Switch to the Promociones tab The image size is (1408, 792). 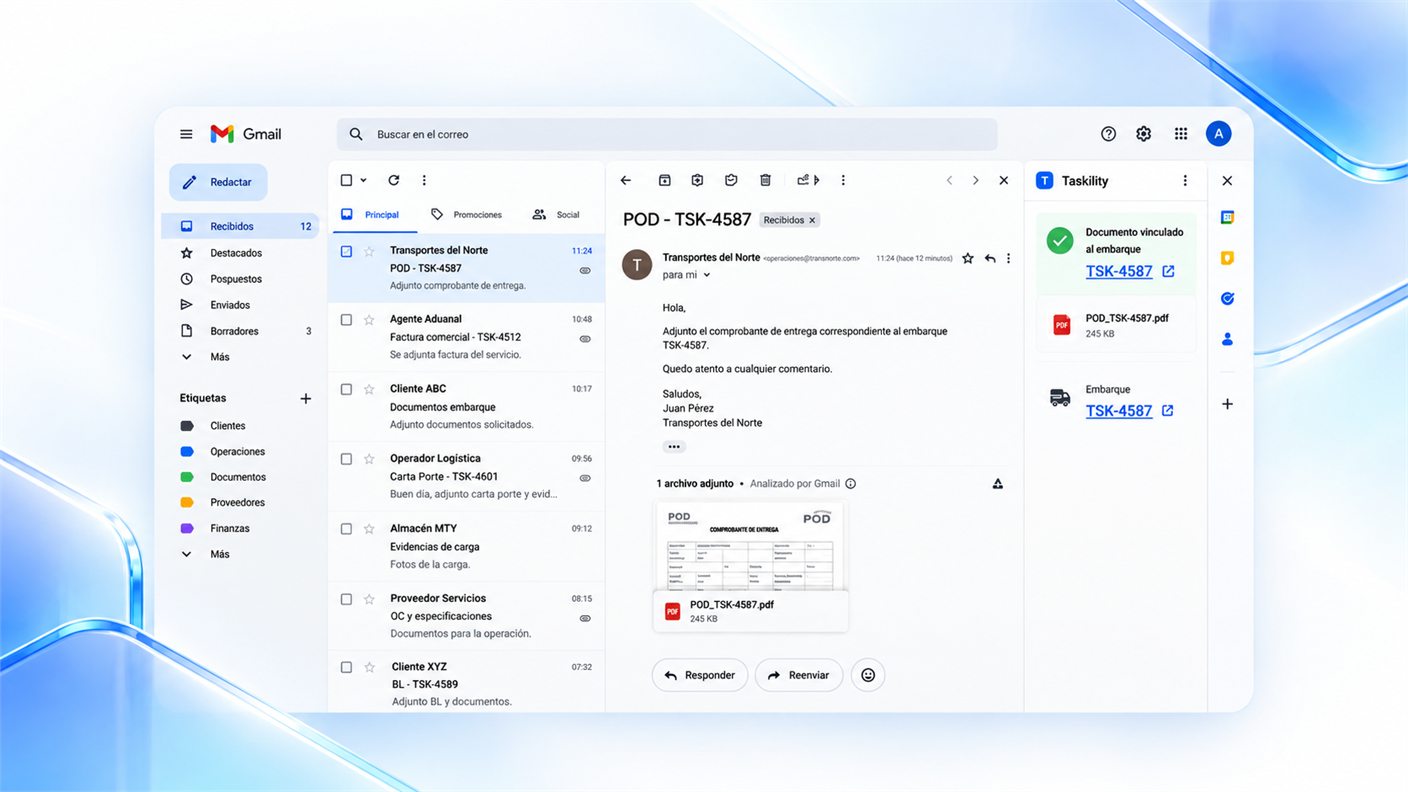467,214
